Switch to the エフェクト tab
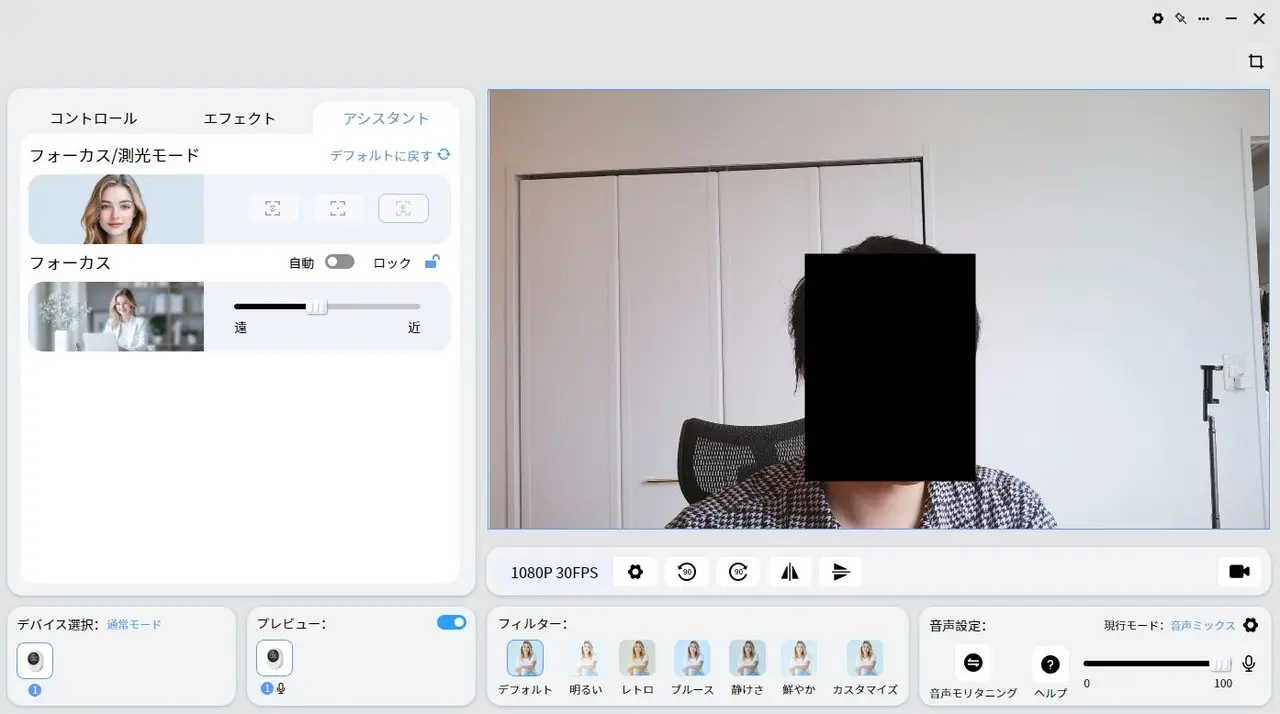 click(239, 118)
